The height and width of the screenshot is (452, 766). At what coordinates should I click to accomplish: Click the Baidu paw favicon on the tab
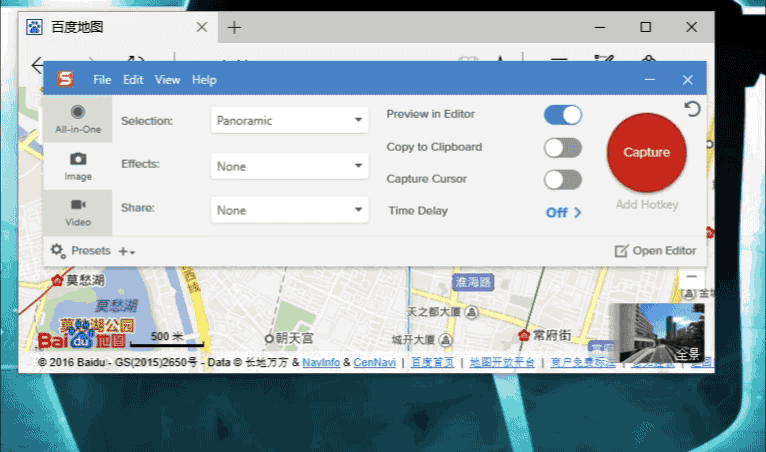click(x=34, y=27)
